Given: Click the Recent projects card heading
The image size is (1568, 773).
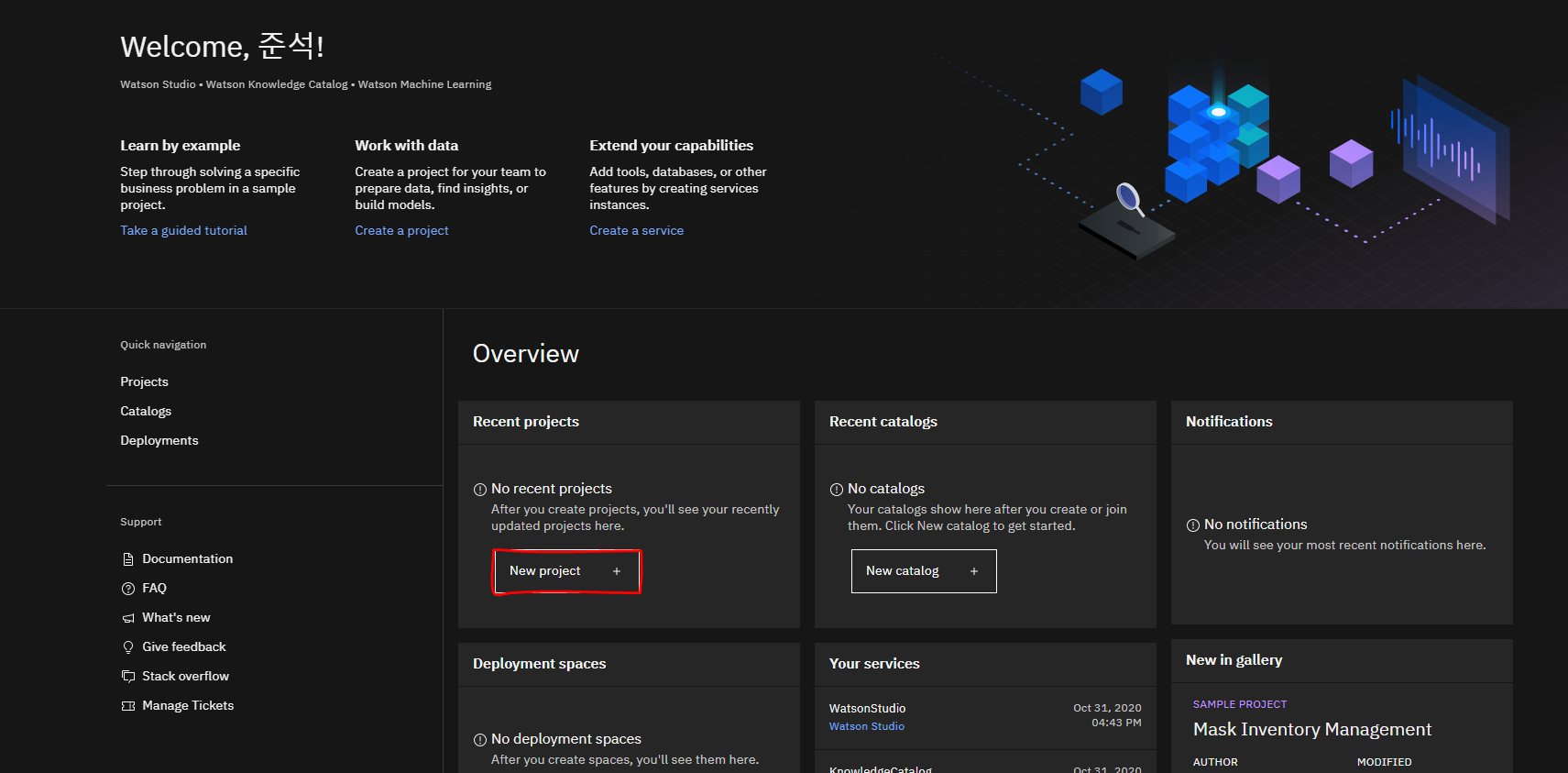Looking at the screenshot, I should pos(526,422).
